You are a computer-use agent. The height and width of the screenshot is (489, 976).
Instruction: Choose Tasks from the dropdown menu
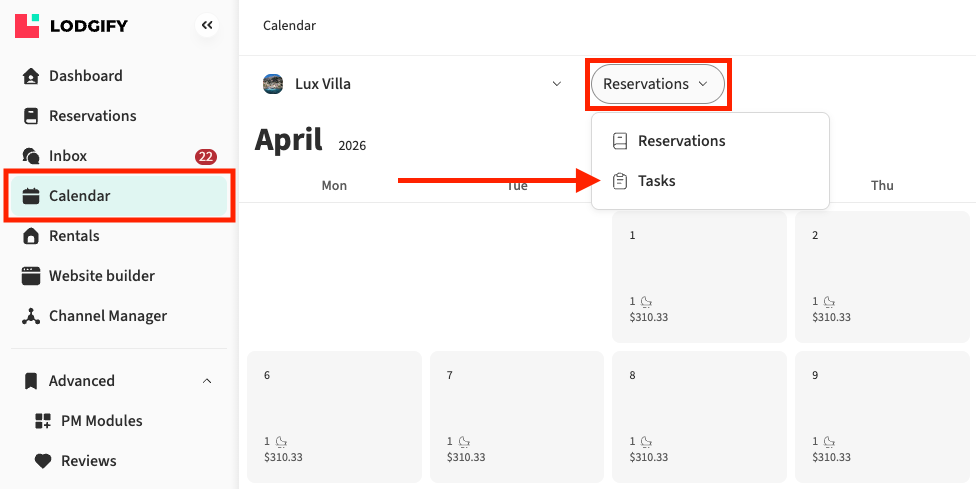656,181
